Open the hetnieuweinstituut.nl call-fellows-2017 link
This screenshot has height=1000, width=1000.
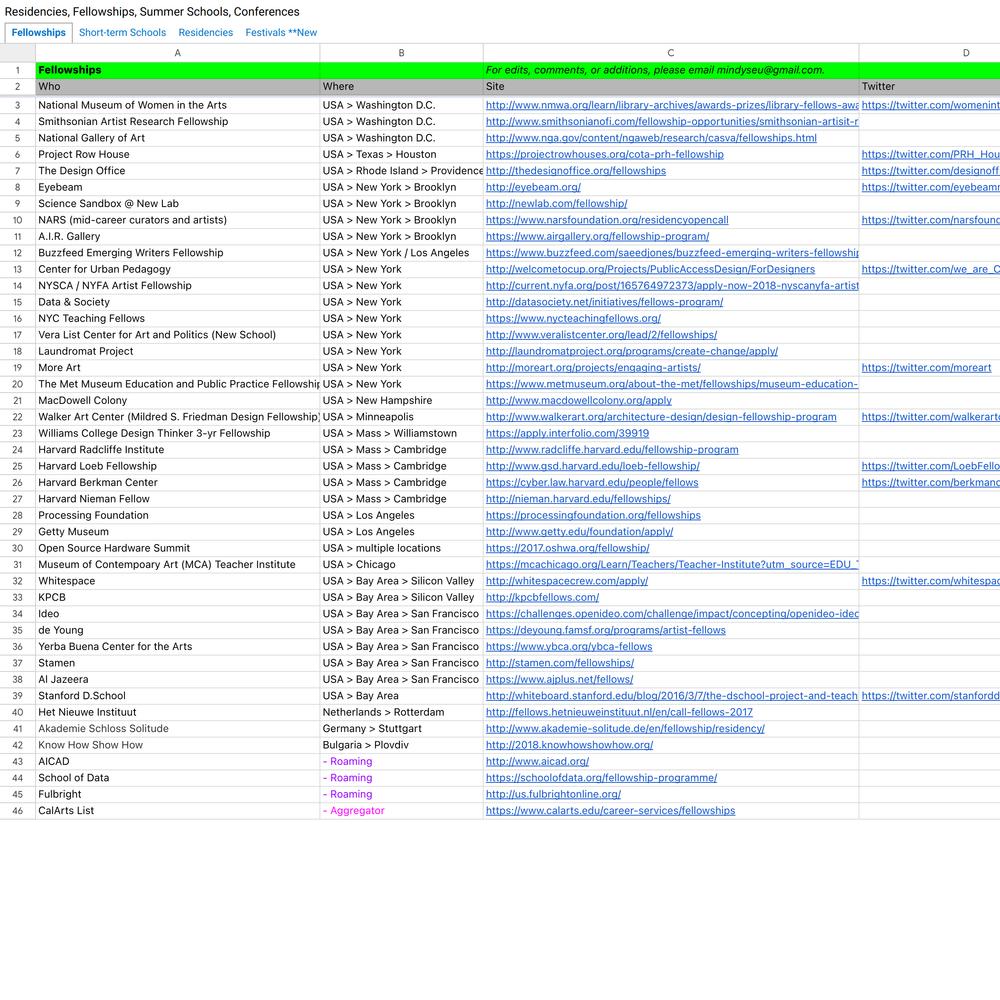619,712
